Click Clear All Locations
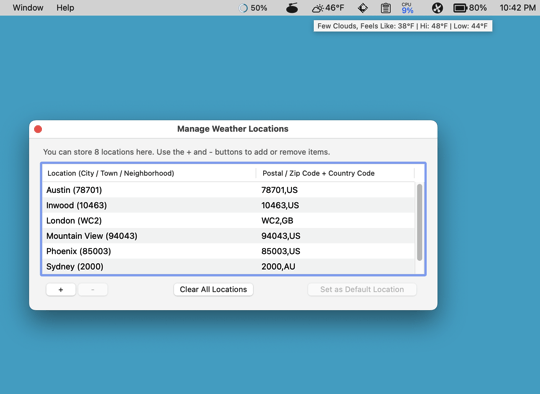 click(213, 289)
